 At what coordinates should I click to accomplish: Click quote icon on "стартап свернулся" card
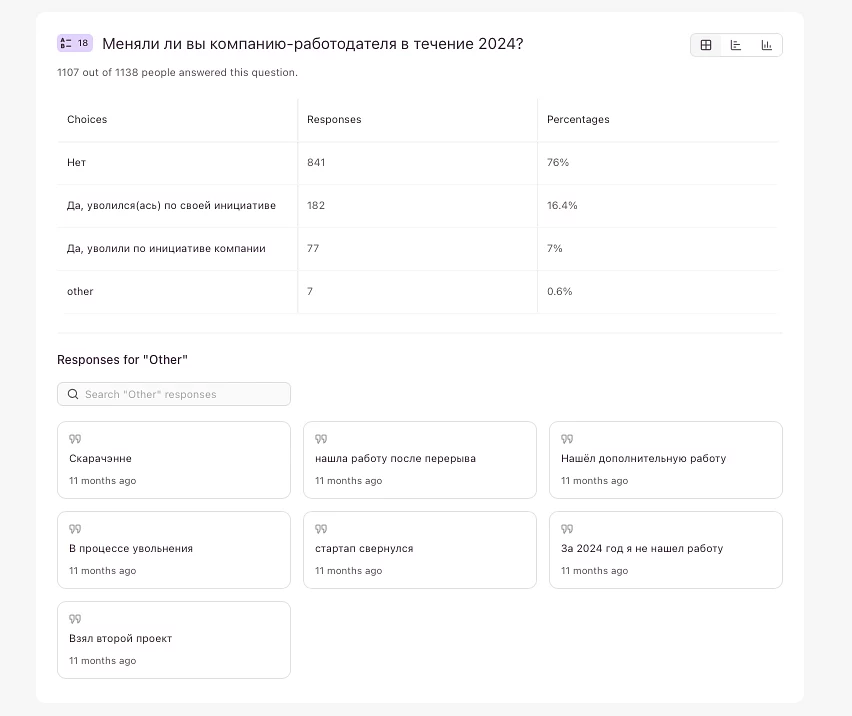tap(321, 529)
